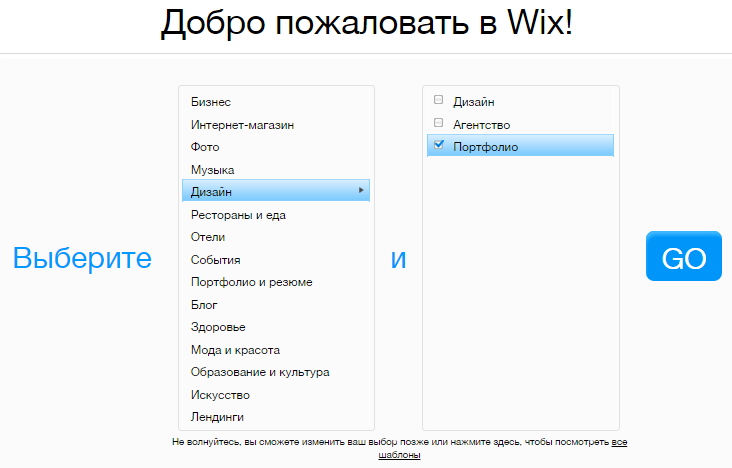Image resolution: width=732 pixels, height=468 pixels.
Task: Choose Интернет-магазин category
Action: point(276,125)
